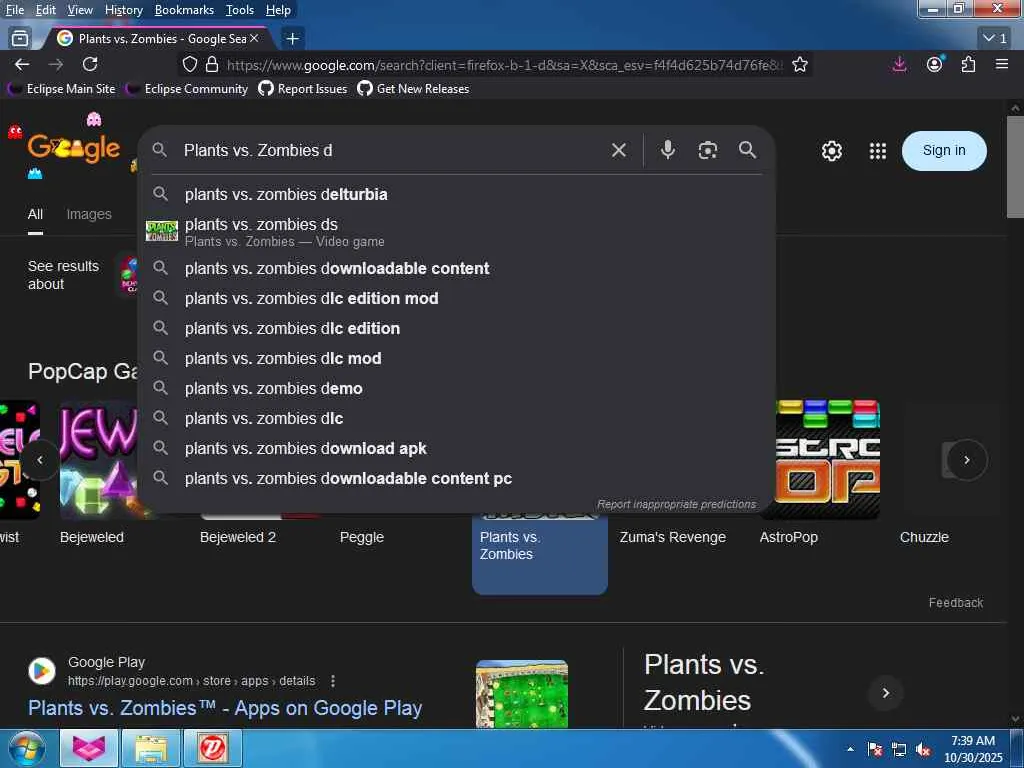
Task: Open the Report Issues bookmark
Action: 303,89
